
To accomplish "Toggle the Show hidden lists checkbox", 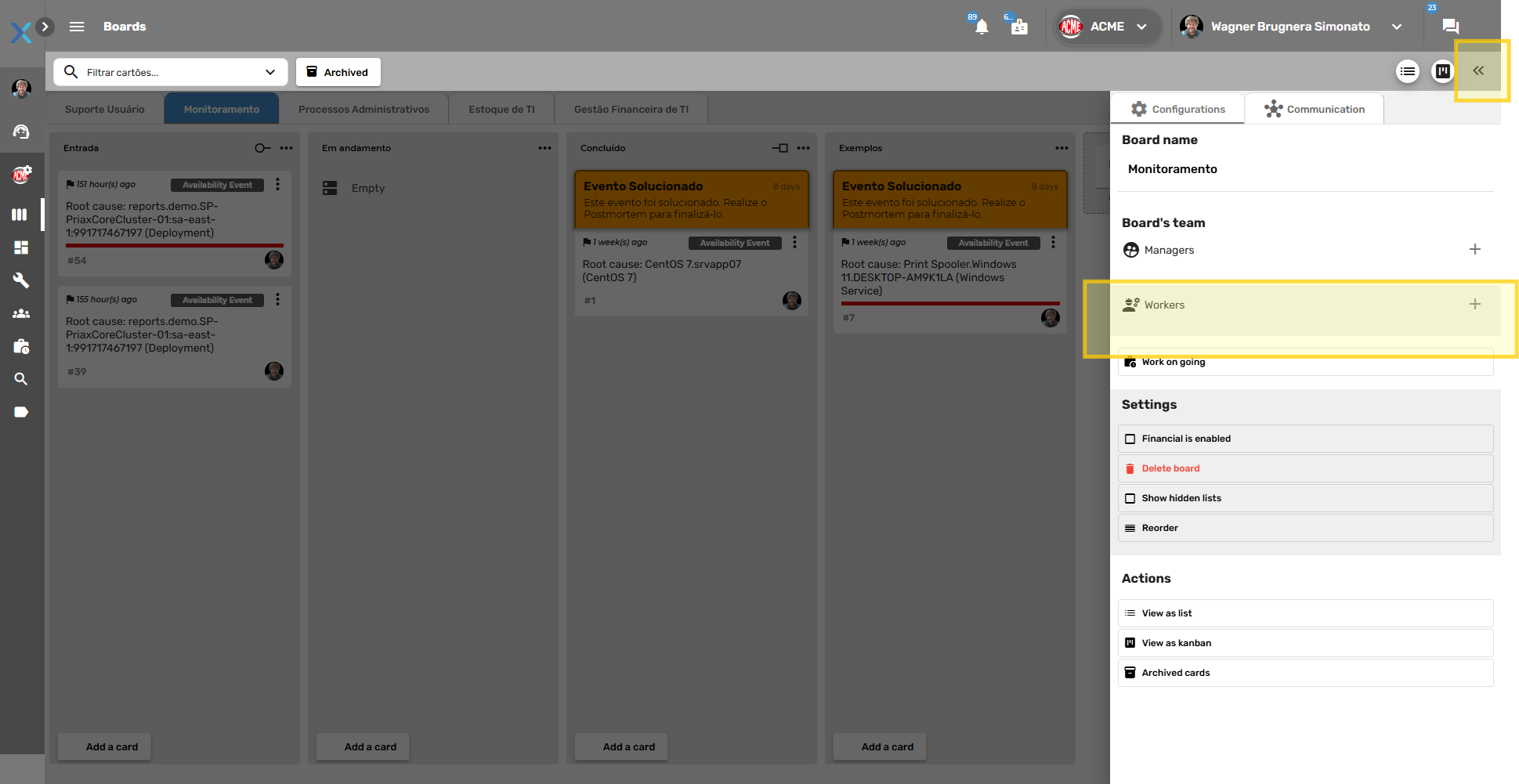I will [1130, 499].
